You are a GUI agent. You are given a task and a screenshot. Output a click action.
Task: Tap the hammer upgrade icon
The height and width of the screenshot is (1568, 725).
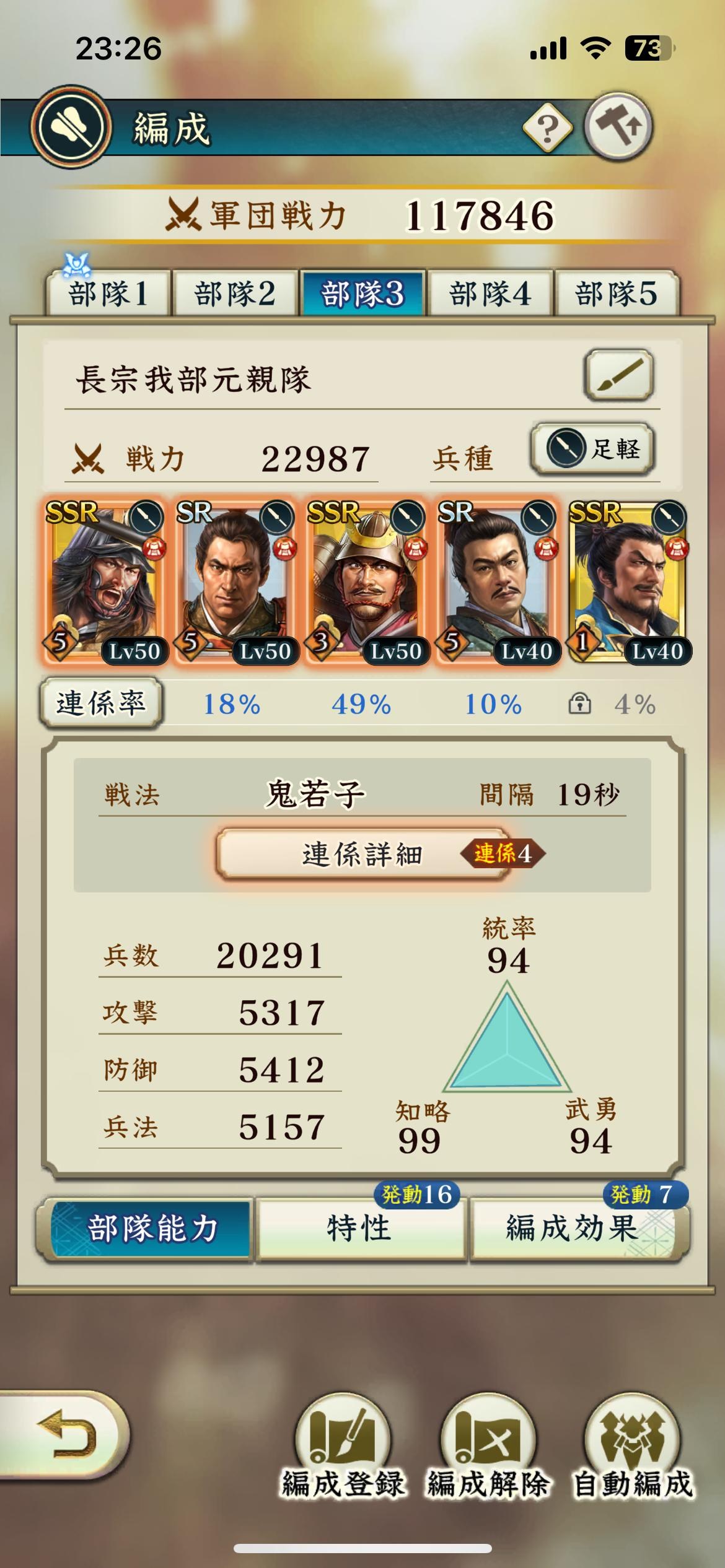[618, 127]
